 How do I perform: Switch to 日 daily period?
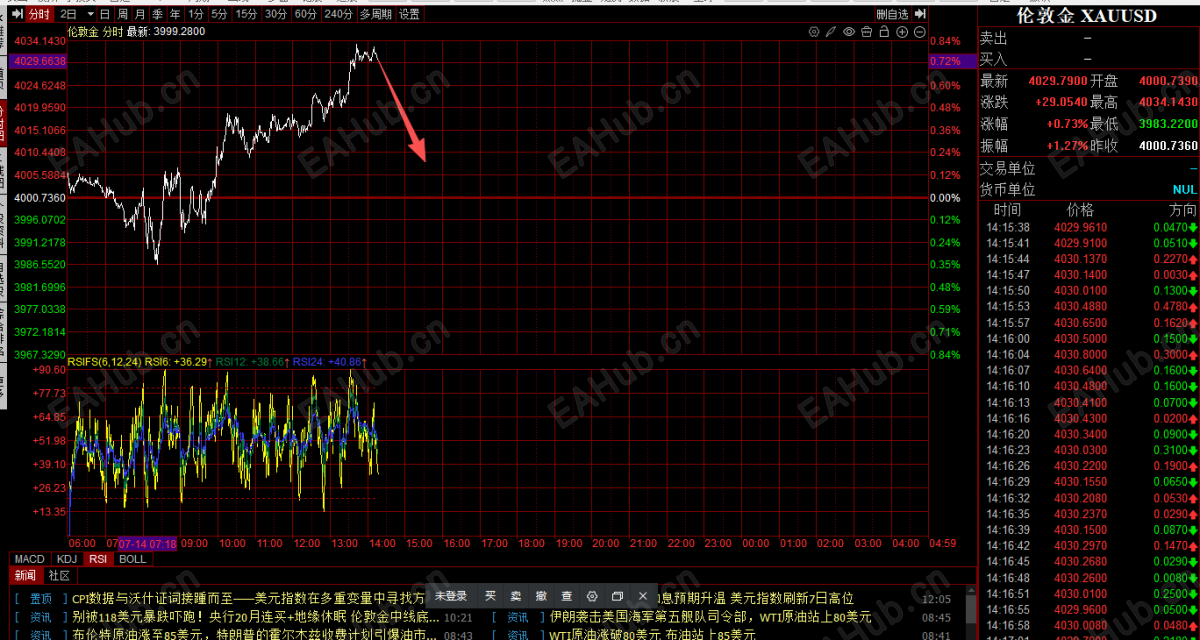point(106,14)
